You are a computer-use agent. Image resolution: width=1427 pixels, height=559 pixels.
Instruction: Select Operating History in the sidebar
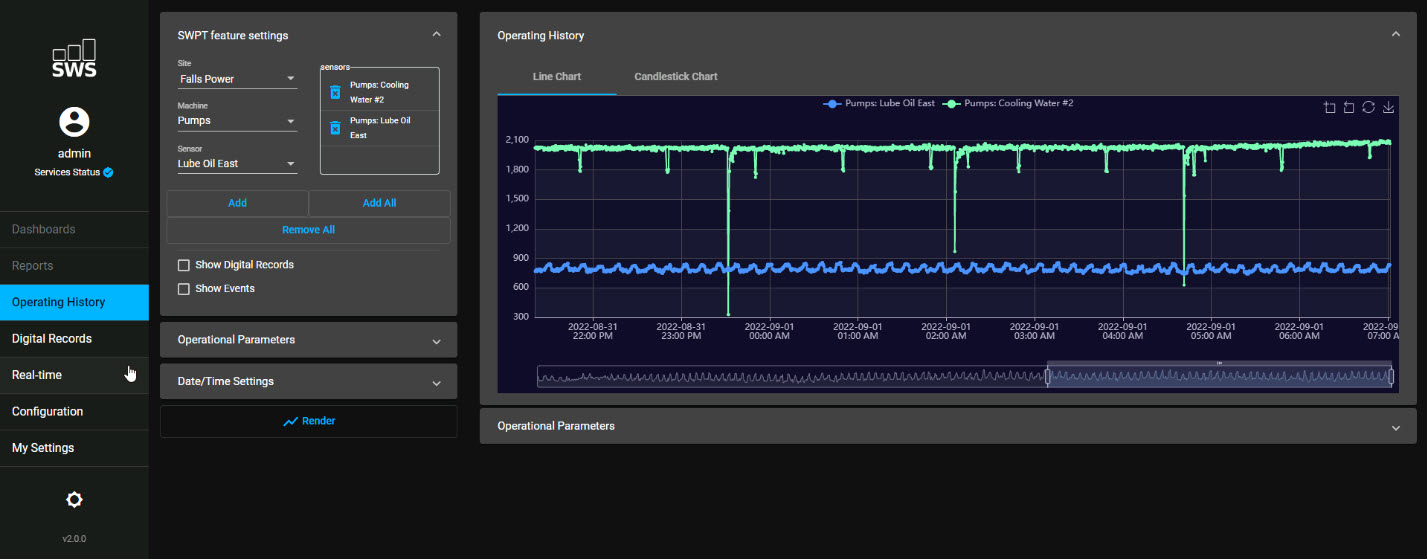pos(74,302)
